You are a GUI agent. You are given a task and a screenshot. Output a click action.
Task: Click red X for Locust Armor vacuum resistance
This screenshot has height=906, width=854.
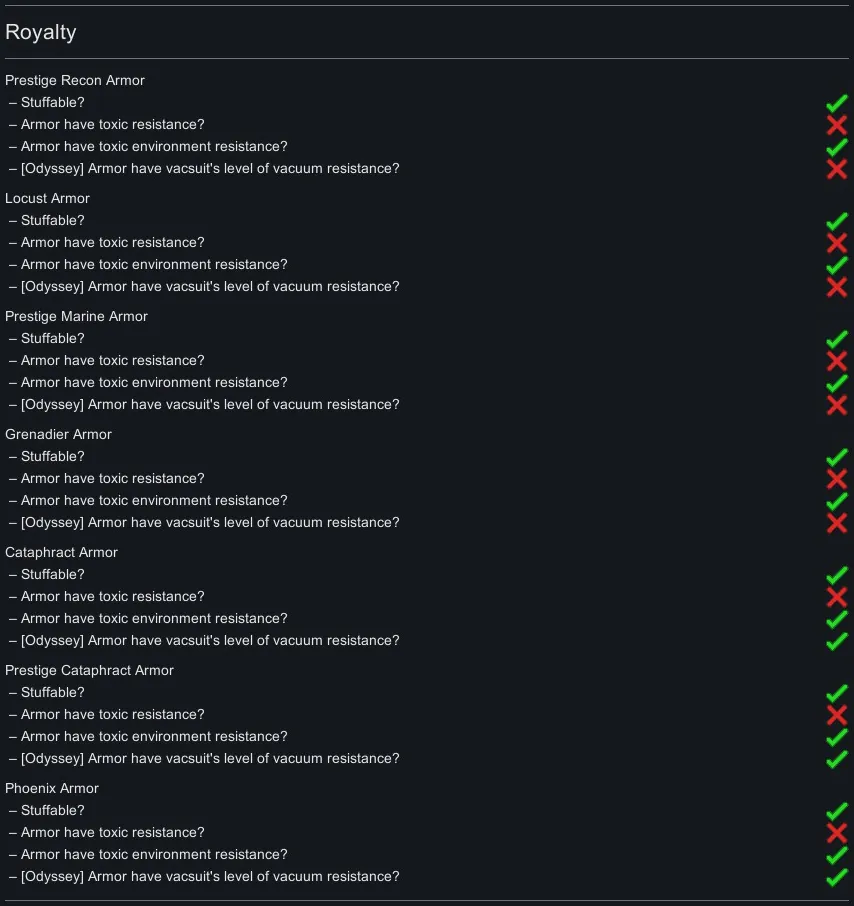coord(837,287)
